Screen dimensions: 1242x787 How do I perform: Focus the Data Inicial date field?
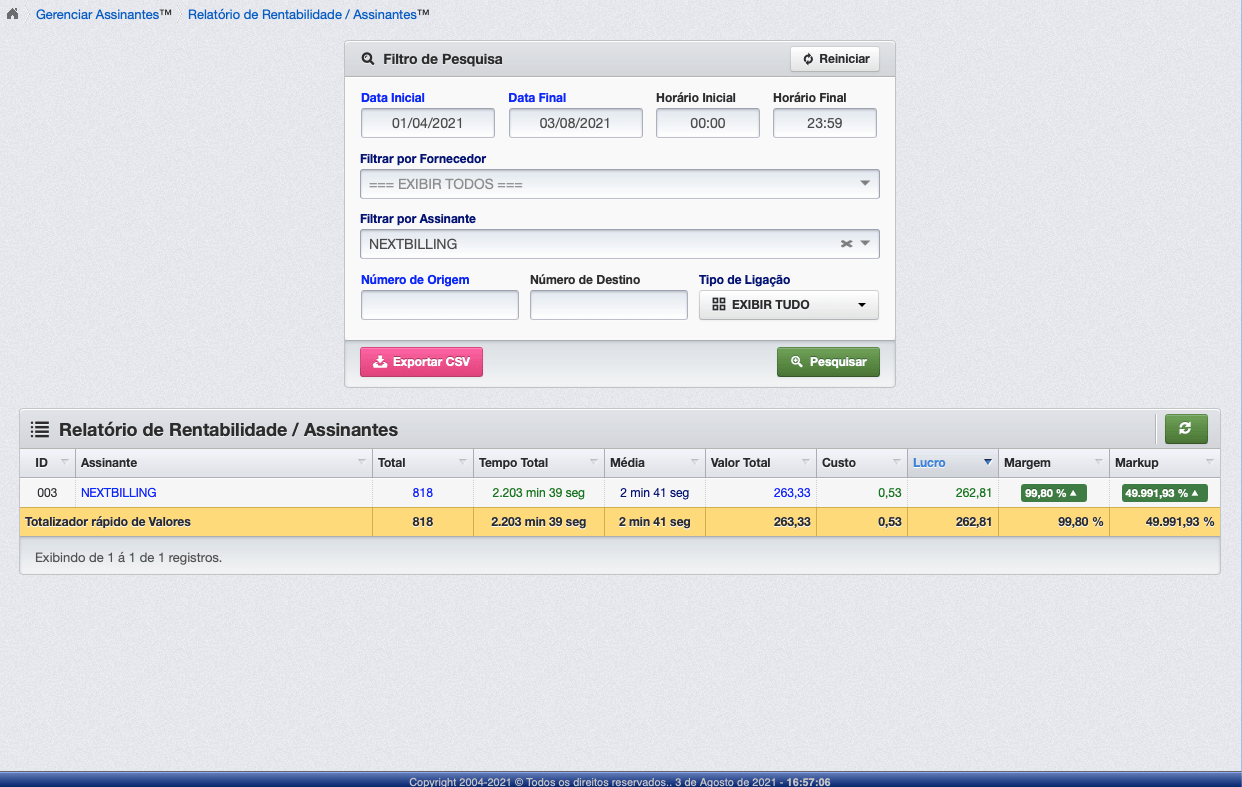click(x=428, y=123)
